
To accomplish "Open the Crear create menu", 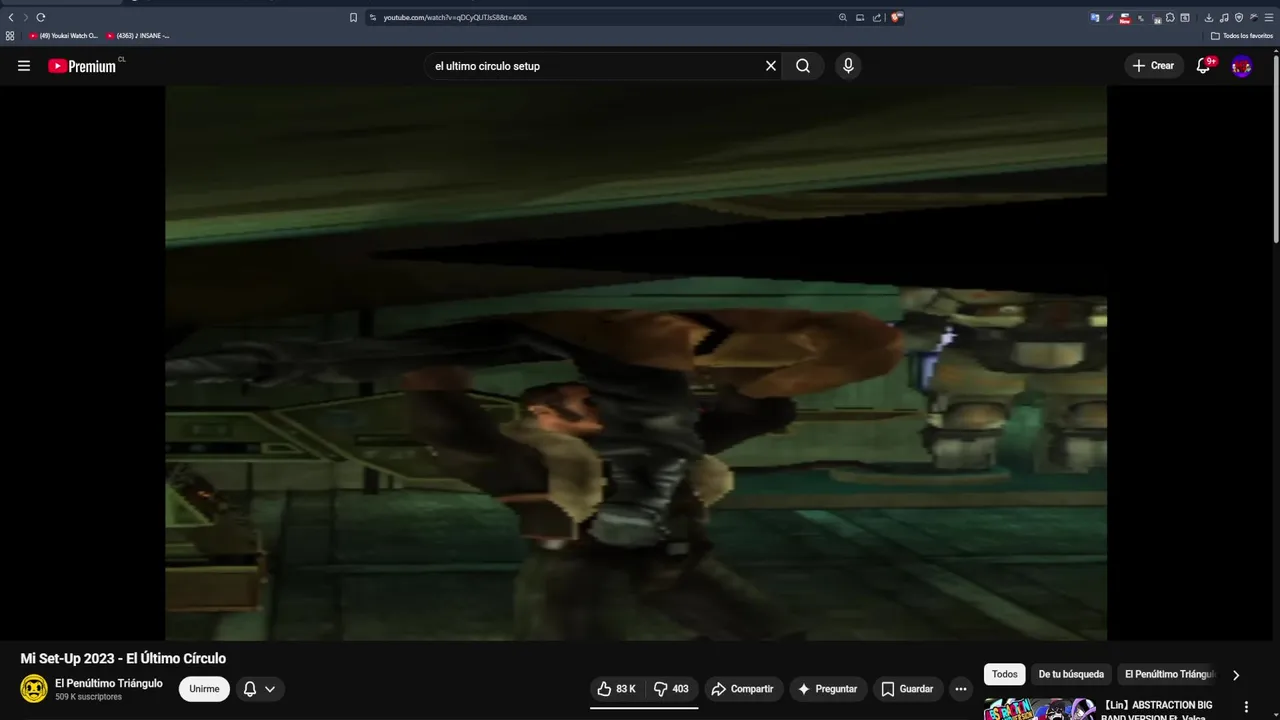I will tap(1153, 66).
